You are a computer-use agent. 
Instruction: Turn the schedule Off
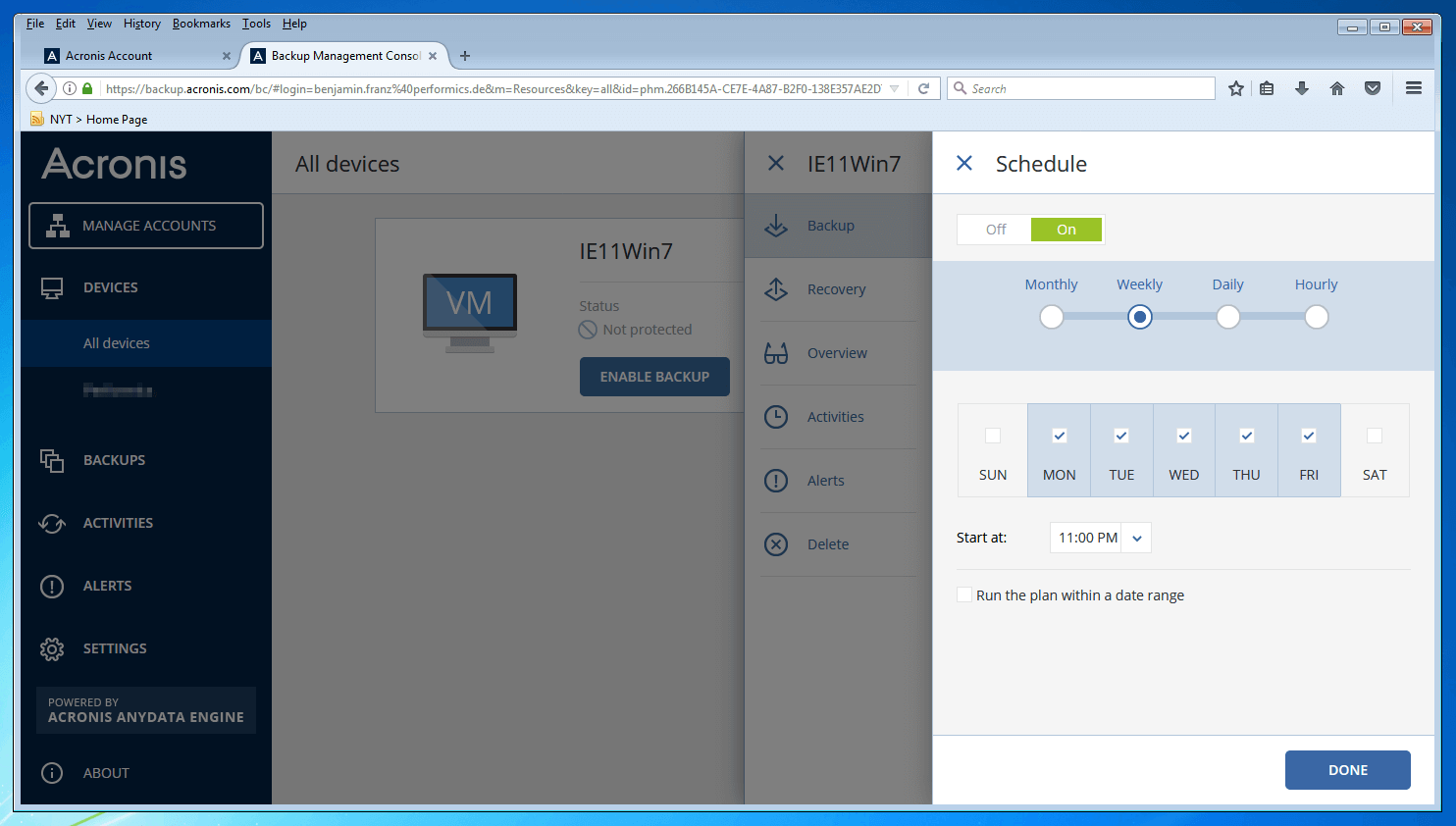(996, 230)
